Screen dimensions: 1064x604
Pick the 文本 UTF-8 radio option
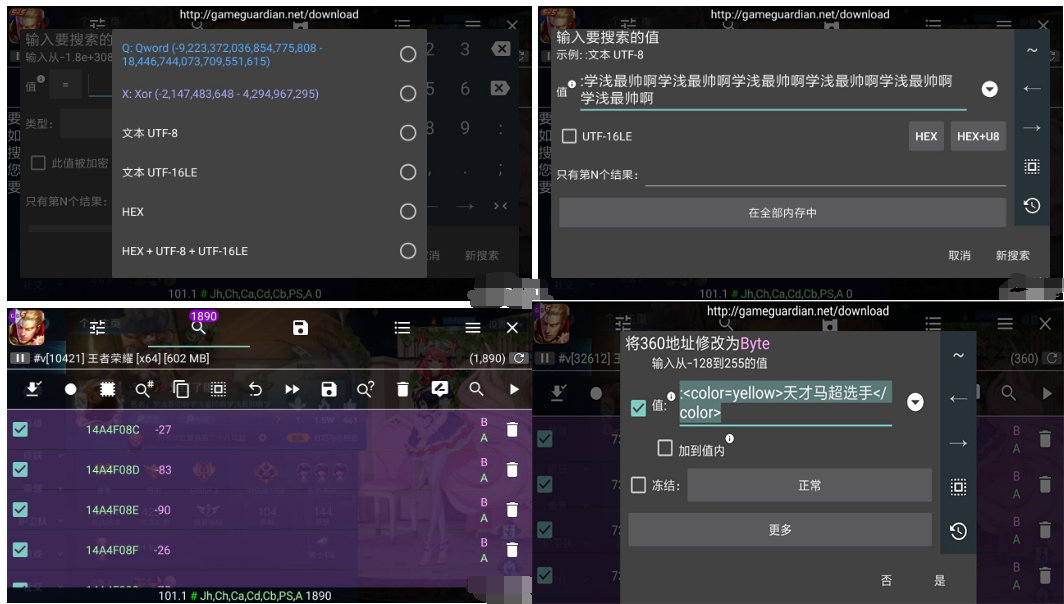pyautogui.click(x=408, y=133)
